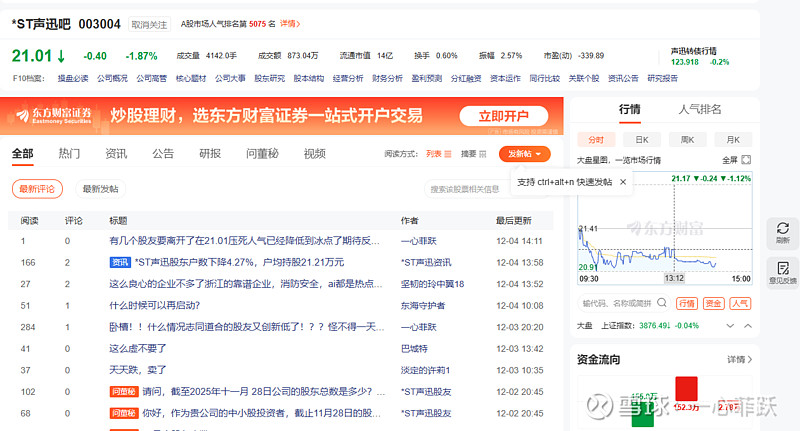This screenshot has height=431, width=800.
Task: Switch to the 人气排名 tab
Action: 699,109
